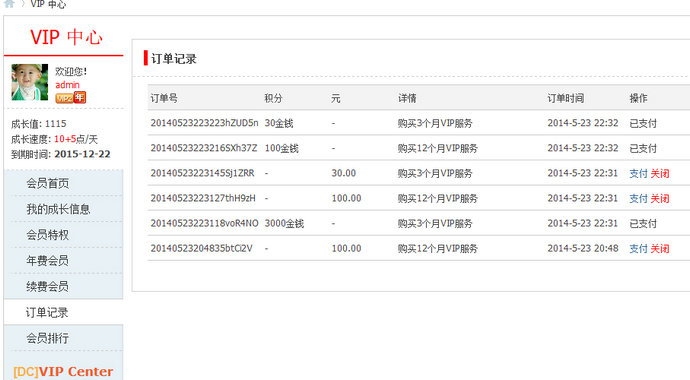
Task: Click 已支付 status for order 20140523223216SXh37Z
Action: pyautogui.click(x=643, y=148)
